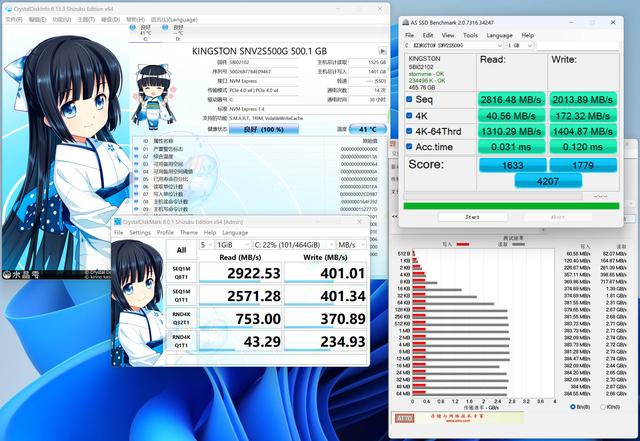This screenshot has width=640, height=441.
Task: Click RND4K Q1T1 write result 234.93
Action: pyautogui.click(x=326, y=341)
